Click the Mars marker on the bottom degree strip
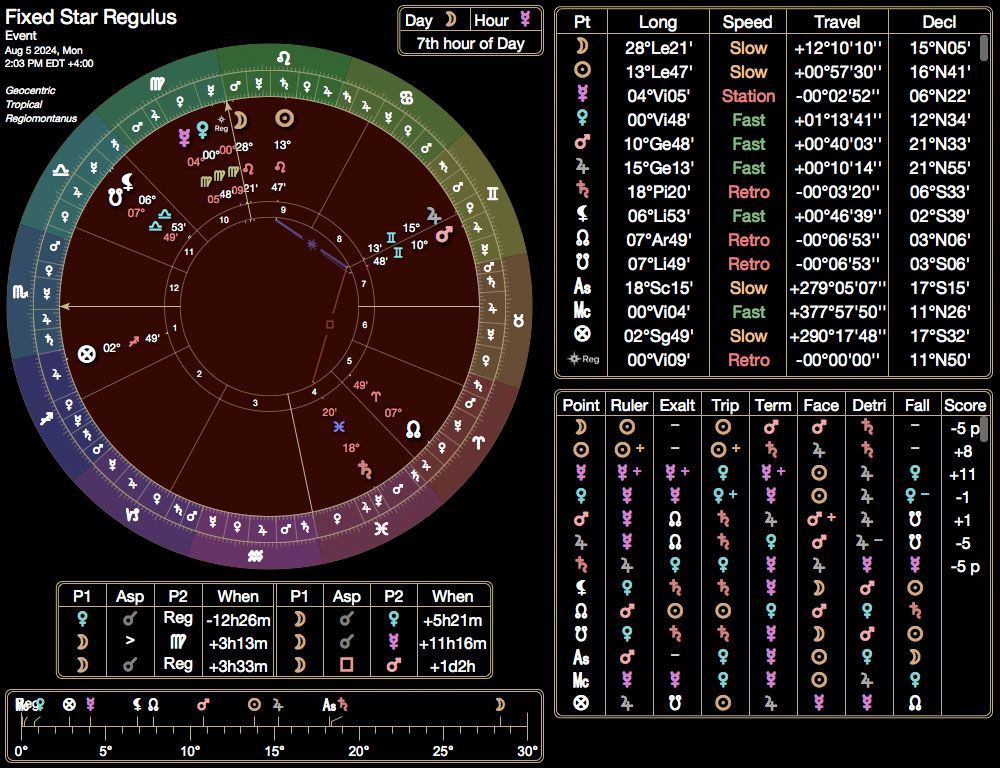 tap(203, 705)
